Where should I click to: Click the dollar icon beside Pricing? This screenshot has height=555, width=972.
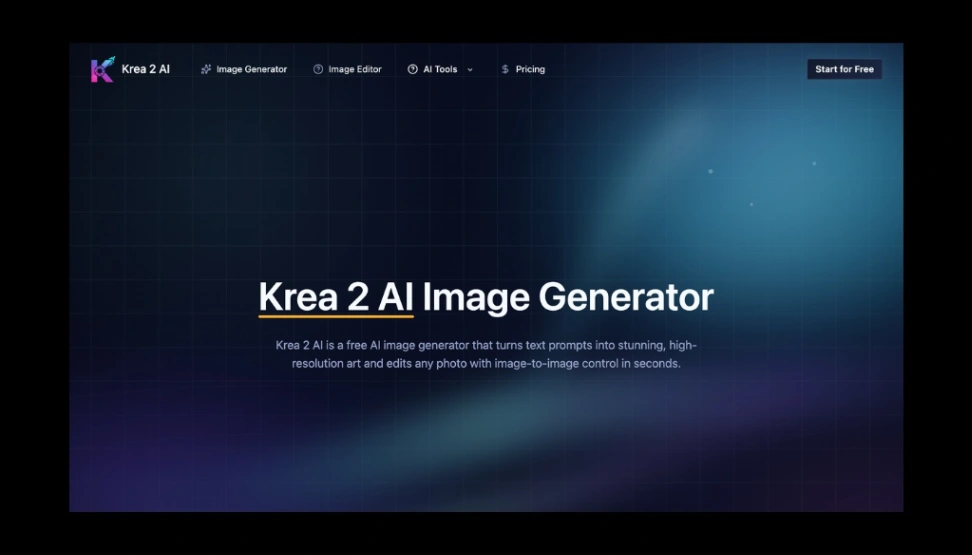click(505, 69)
